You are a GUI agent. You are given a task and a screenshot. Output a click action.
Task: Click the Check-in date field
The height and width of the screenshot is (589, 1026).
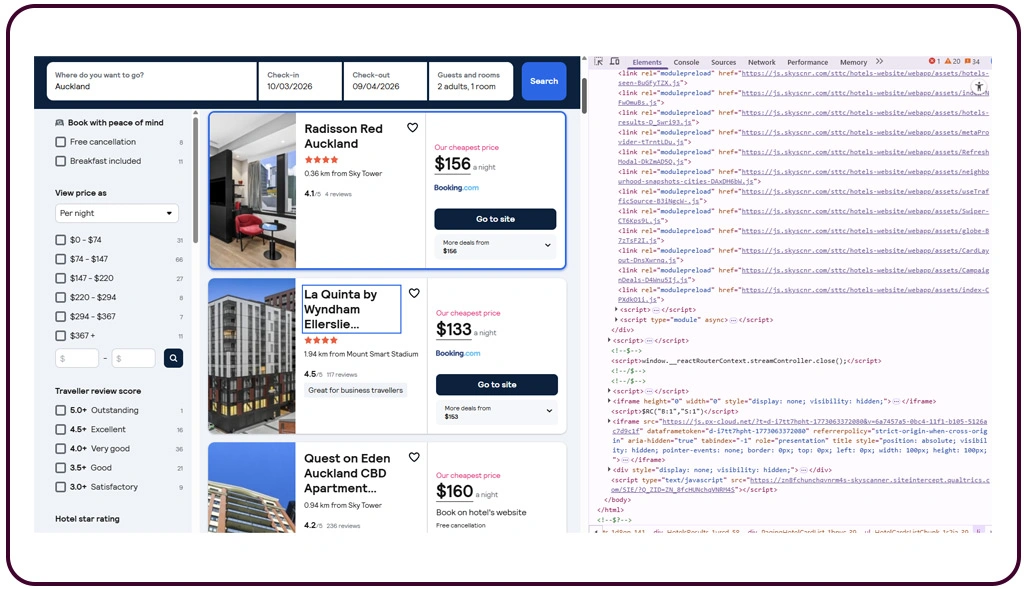293,81
